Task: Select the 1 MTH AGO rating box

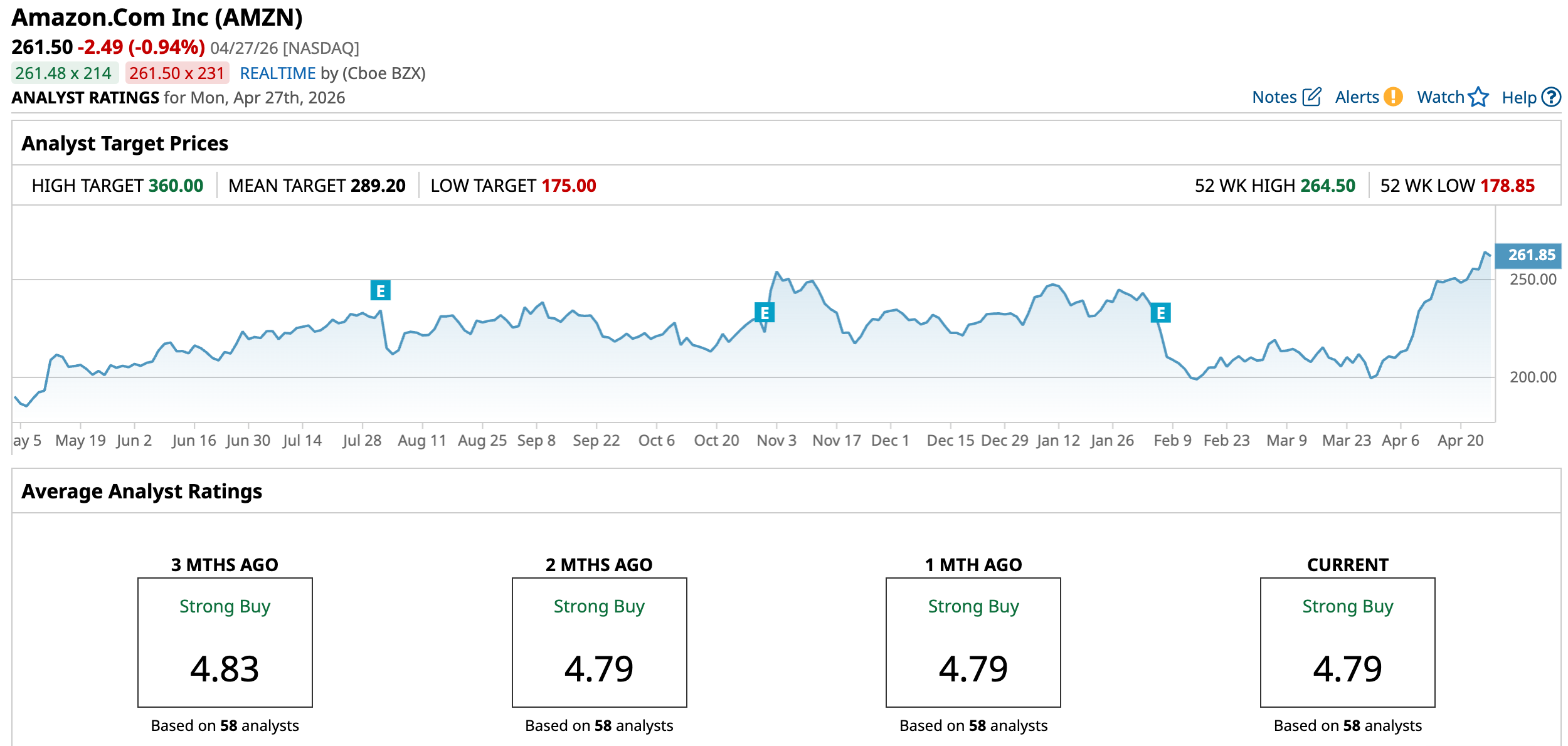Action: point(973,642)
